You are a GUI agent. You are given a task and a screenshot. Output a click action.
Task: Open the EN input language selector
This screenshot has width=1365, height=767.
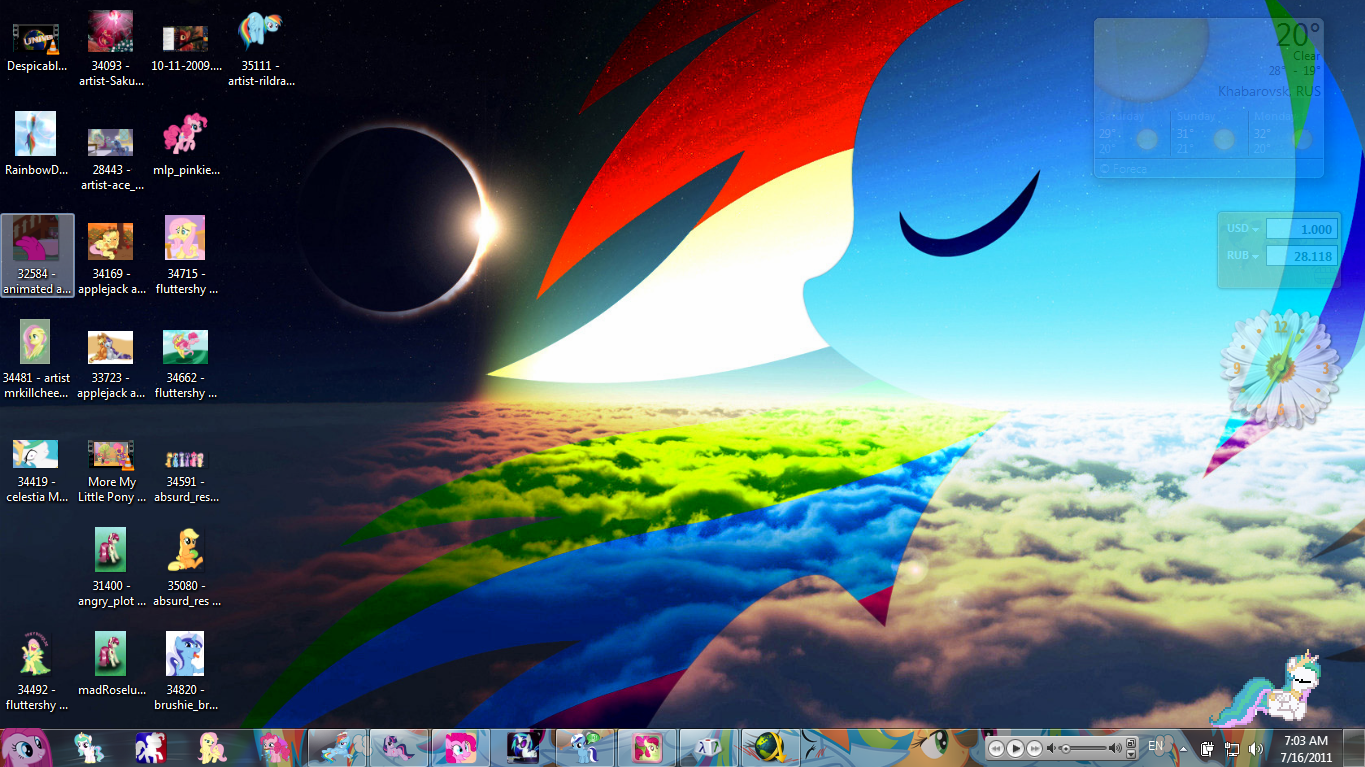1156,746
